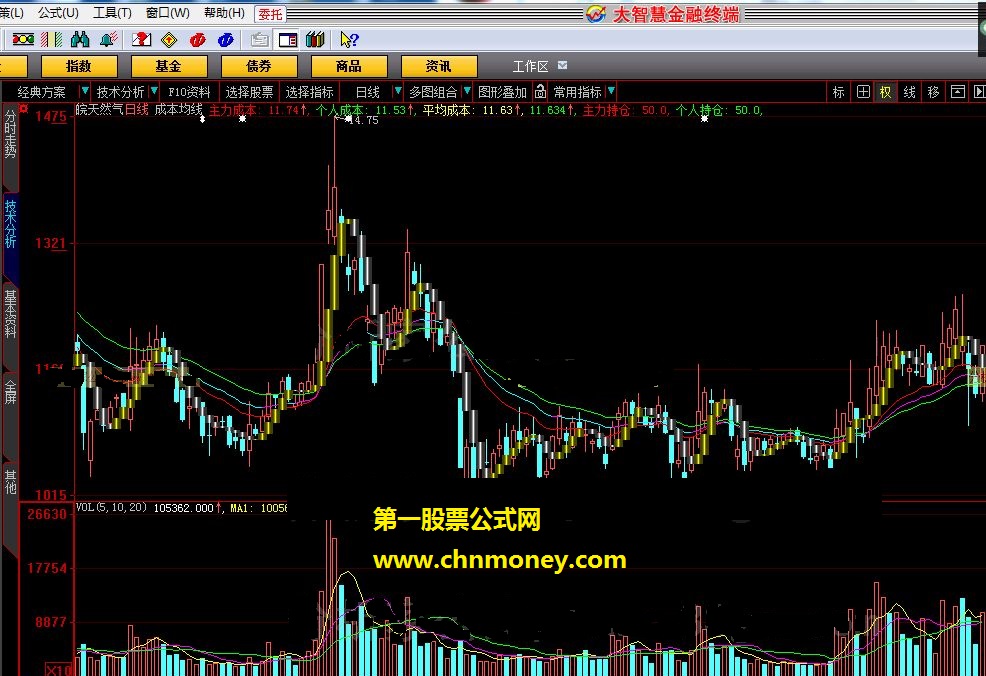Click the 平均成本 indicator value text

tap(473, 111)
